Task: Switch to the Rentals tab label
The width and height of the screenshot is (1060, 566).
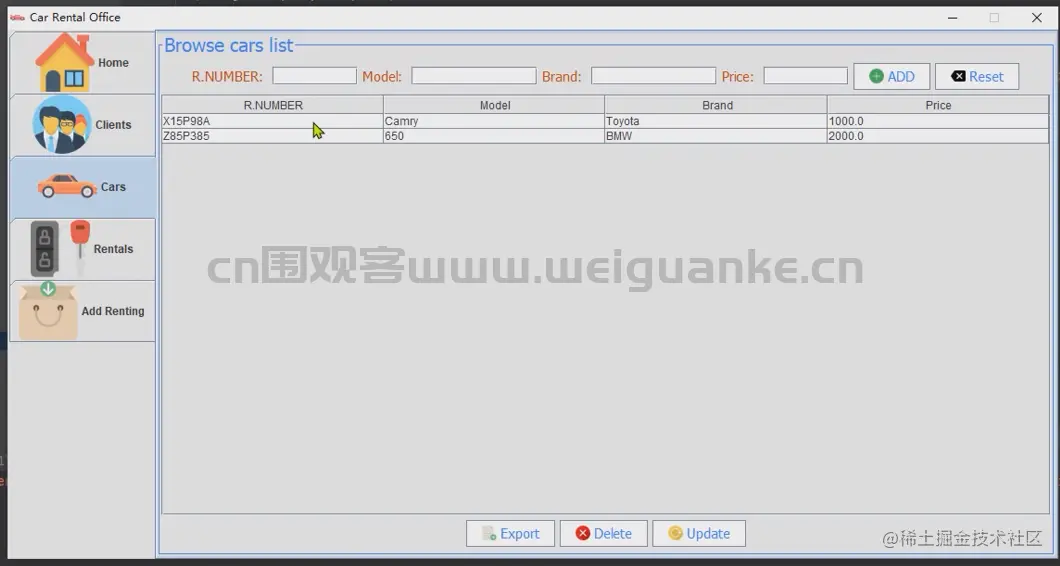Action: pos(114,249)
